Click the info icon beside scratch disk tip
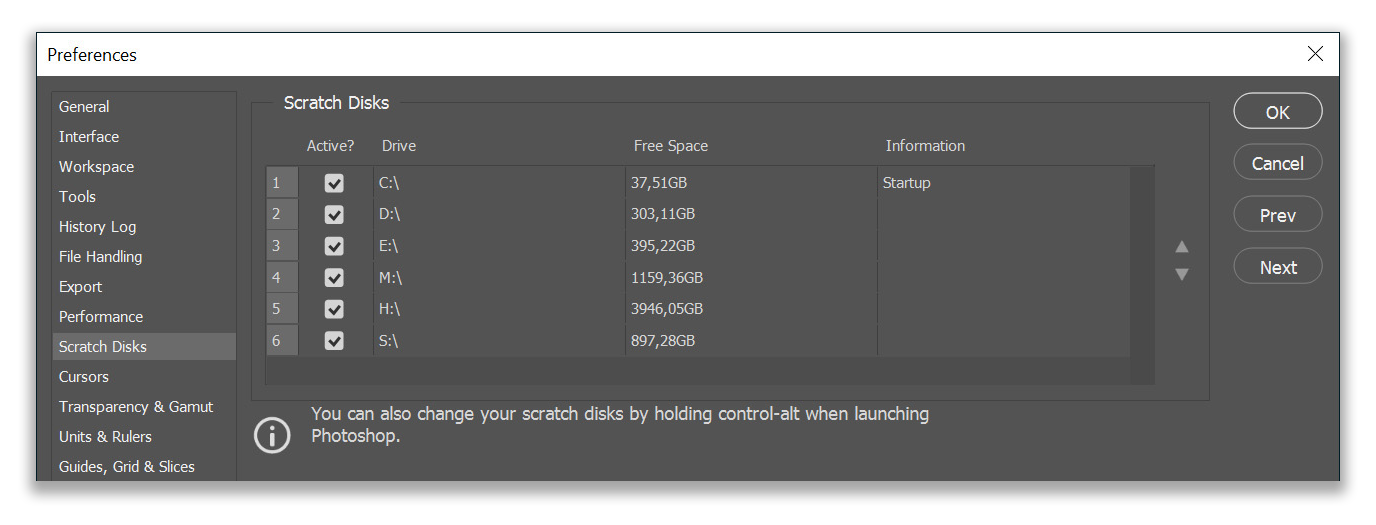 point(272,435)
